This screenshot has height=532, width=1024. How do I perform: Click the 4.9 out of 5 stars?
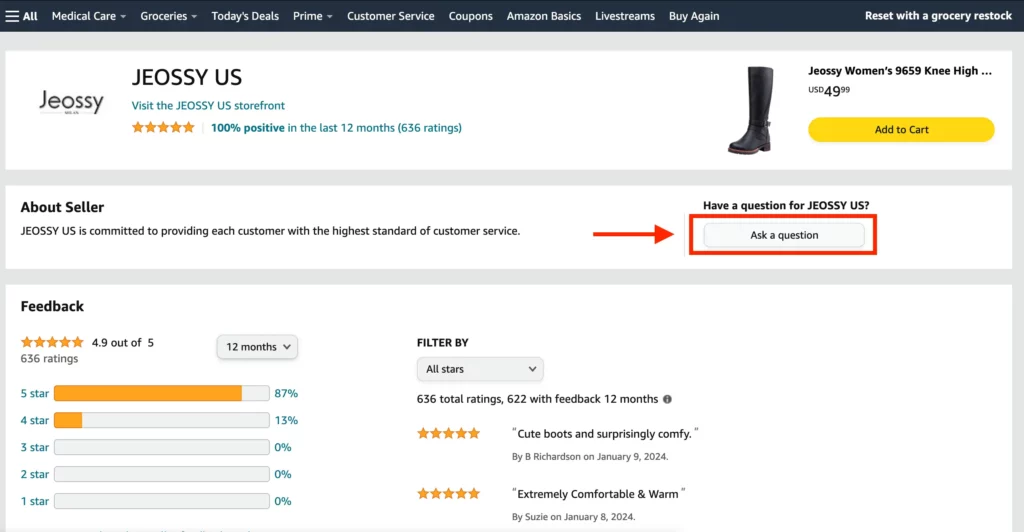pyautogui.click(x=52, y=342)
